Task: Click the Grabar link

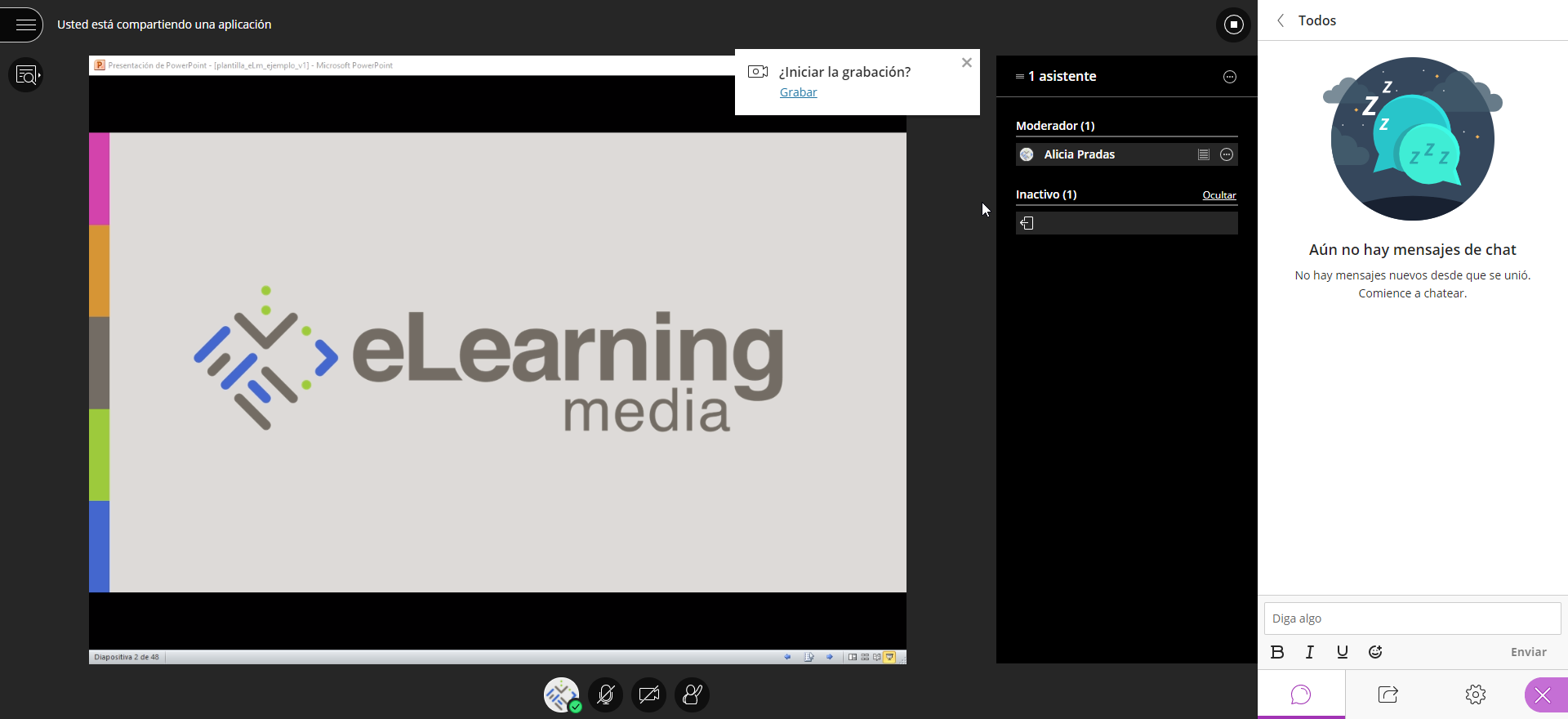Action: point(798,92)
